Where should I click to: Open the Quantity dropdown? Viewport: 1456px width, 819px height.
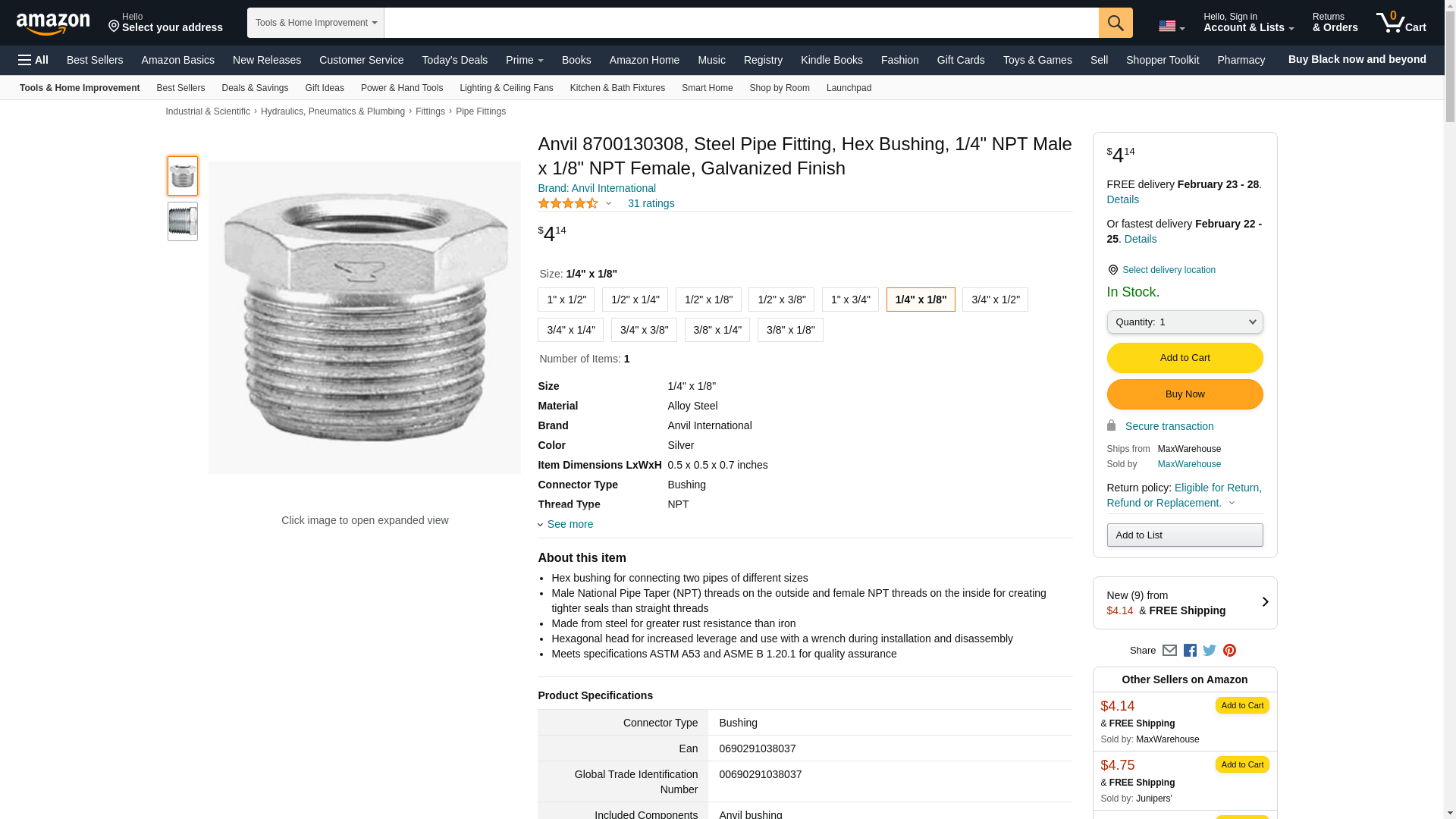tap(1185, 322)
